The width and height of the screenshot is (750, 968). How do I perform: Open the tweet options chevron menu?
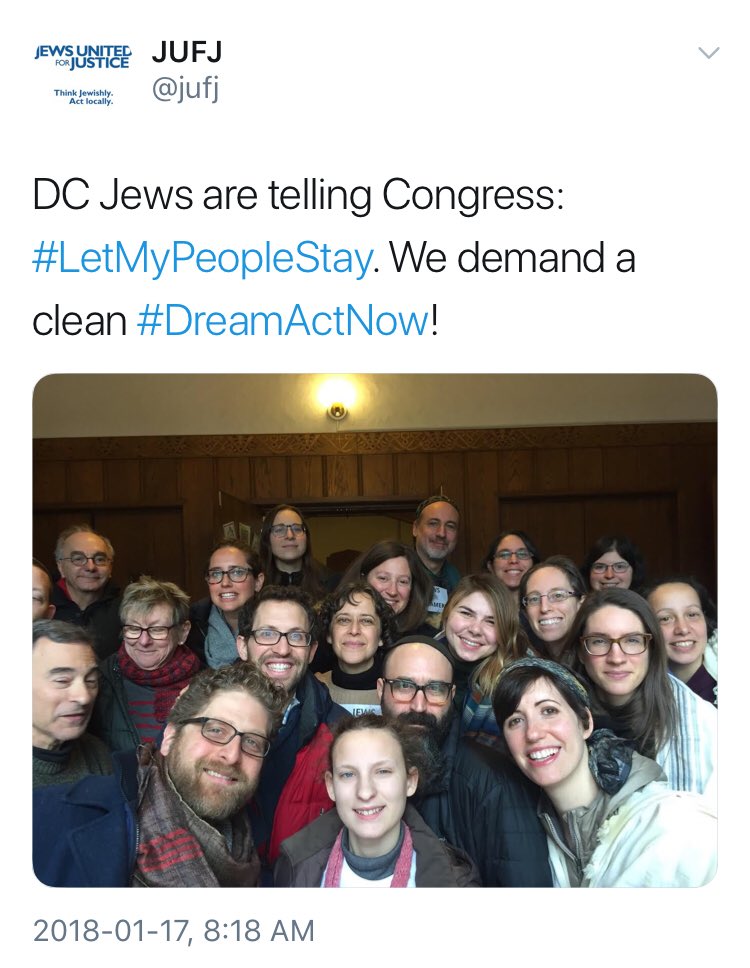709,52
